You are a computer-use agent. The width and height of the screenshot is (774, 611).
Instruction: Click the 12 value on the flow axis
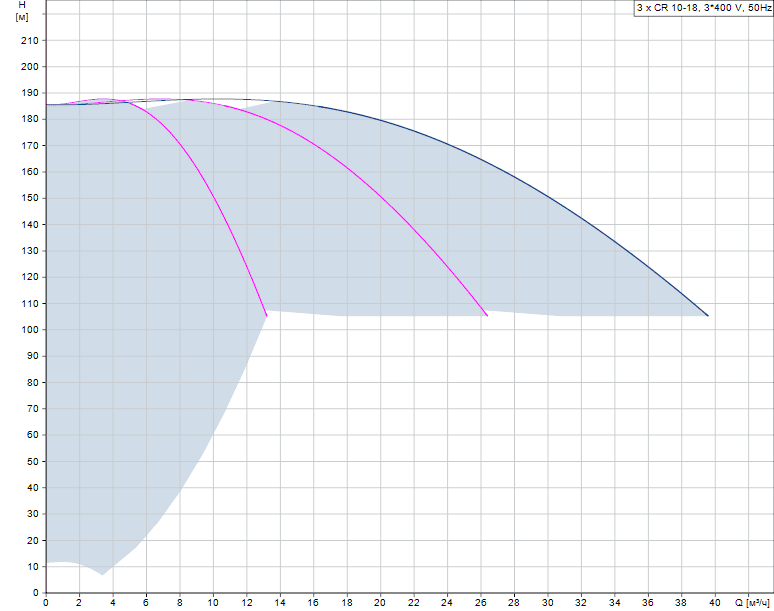pos(246,603)
